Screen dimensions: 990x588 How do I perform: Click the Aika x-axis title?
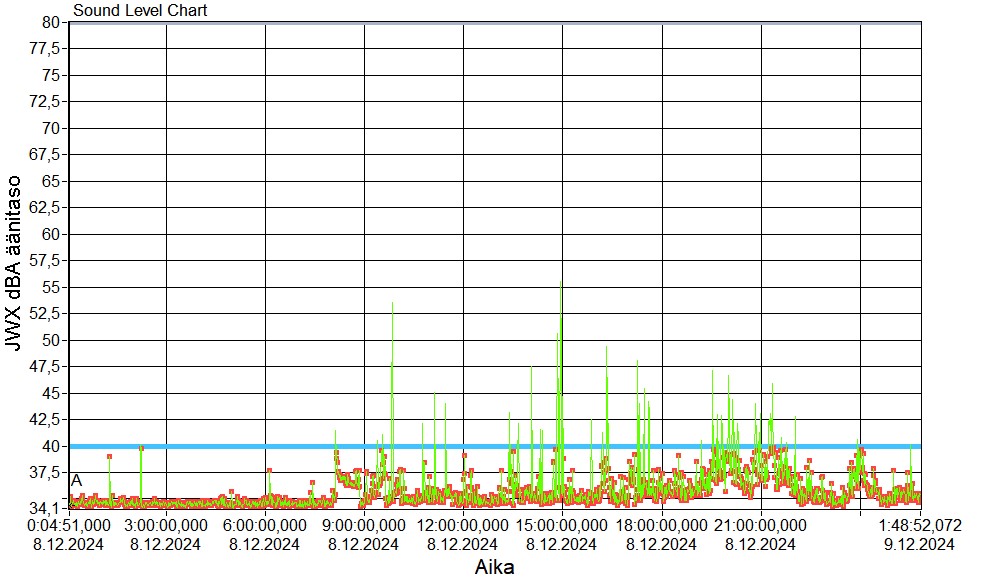(x=494, y=567)
